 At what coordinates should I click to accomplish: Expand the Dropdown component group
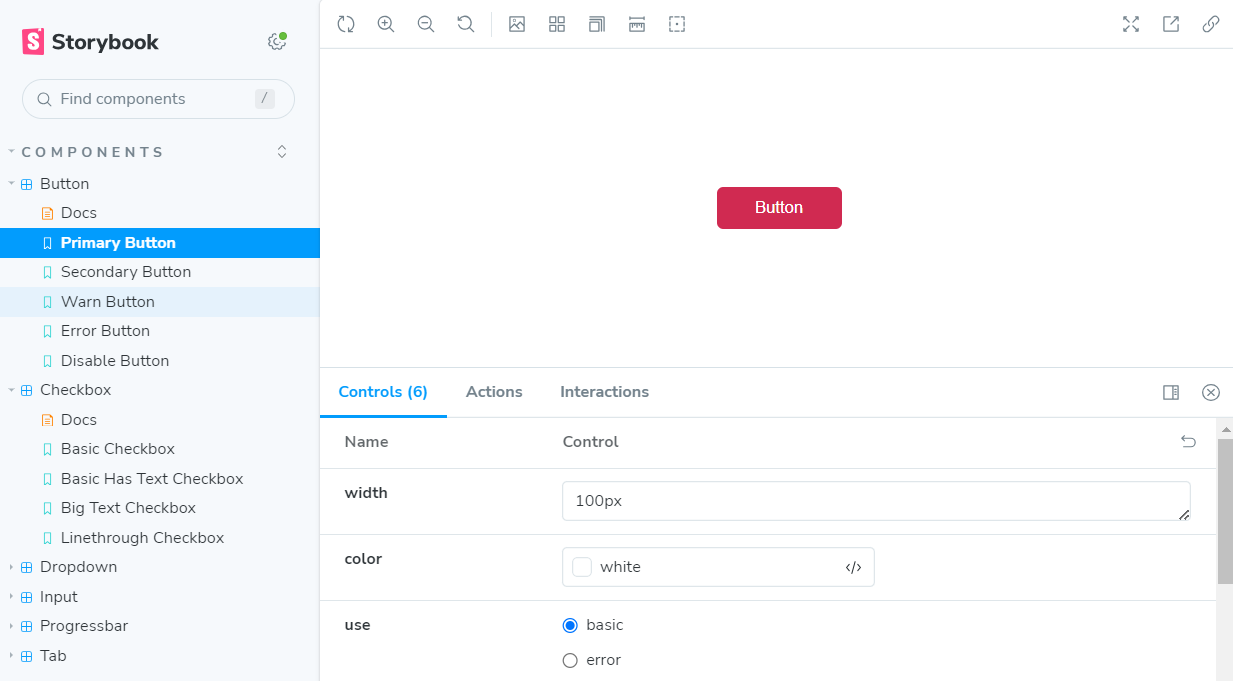point(78,567)
